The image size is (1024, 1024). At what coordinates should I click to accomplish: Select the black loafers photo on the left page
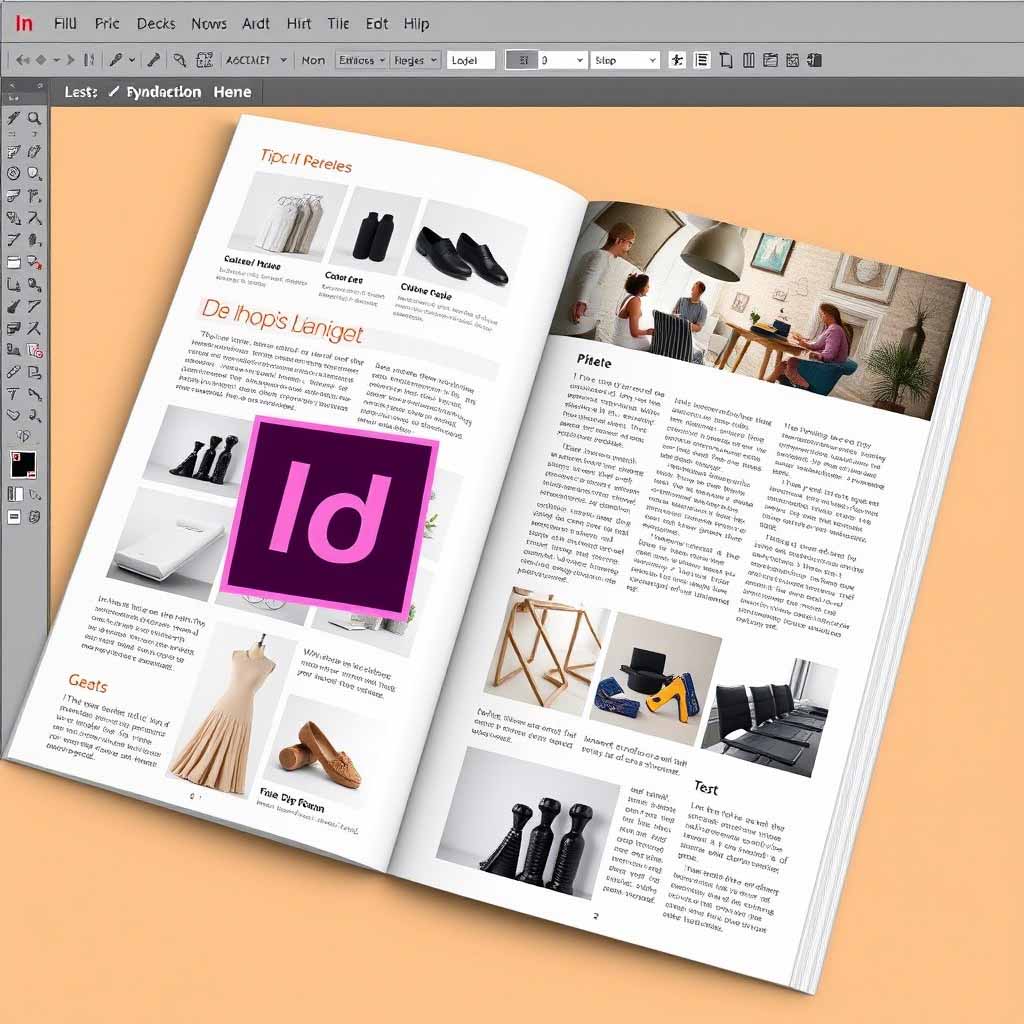pyautogui.click(x=465, y=254)
